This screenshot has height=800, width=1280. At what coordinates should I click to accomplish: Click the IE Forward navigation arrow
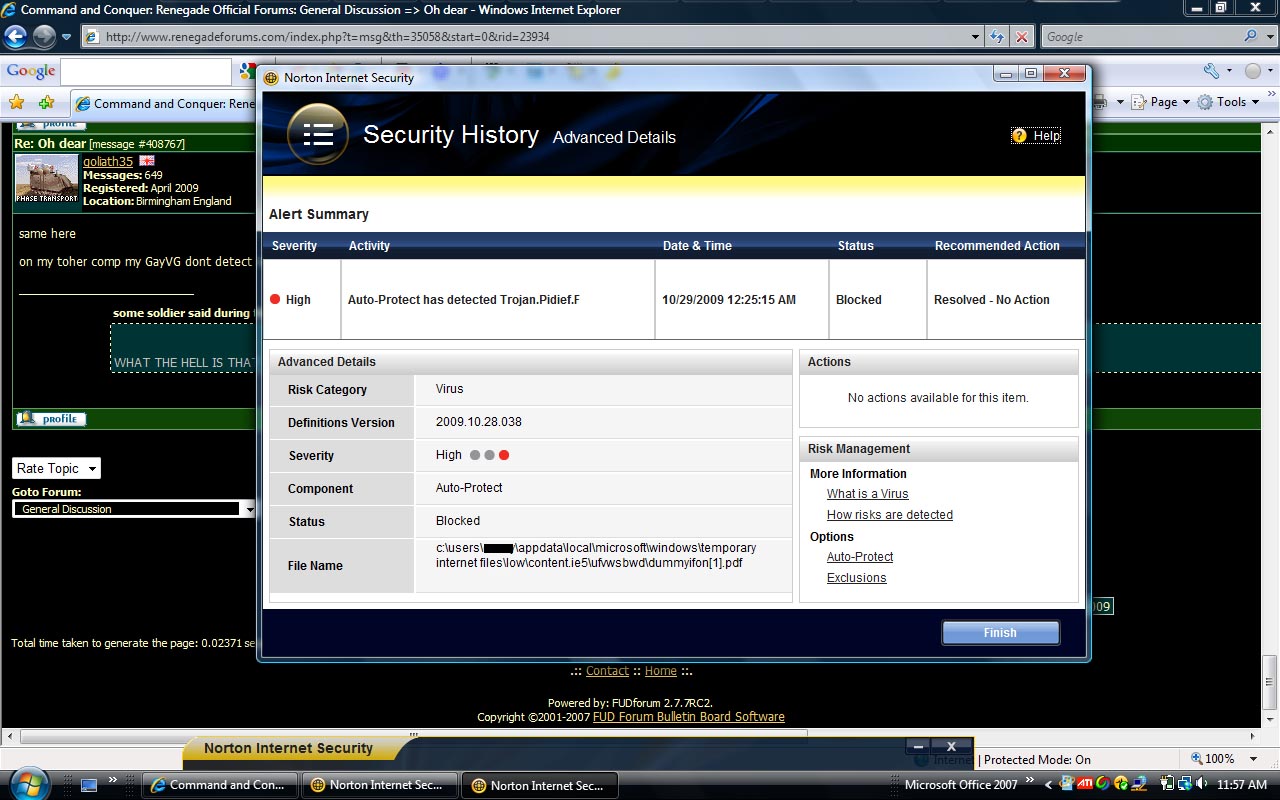tap(44, 37)
